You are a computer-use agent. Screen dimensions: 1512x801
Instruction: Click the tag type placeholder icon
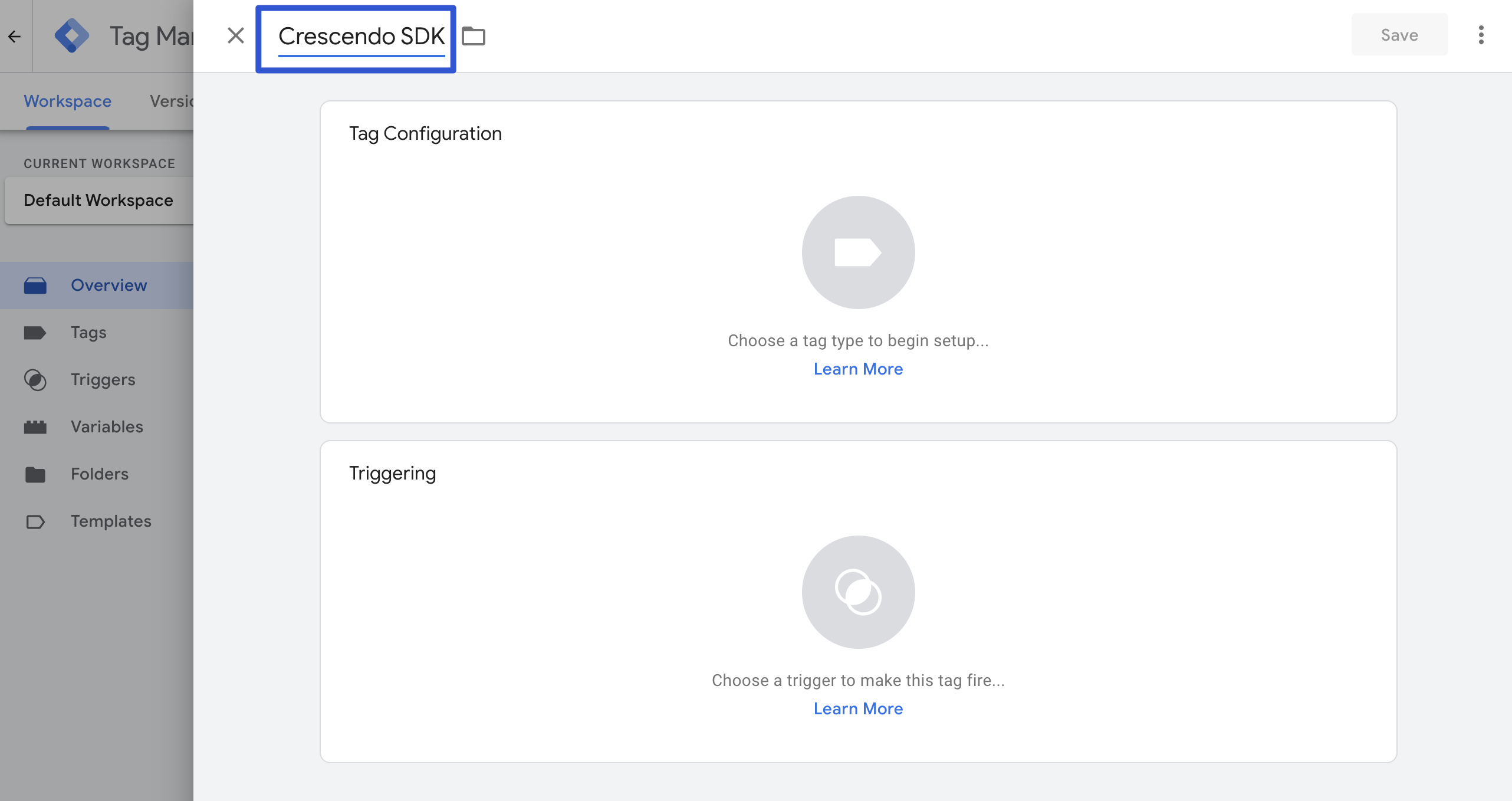(858, 252)
